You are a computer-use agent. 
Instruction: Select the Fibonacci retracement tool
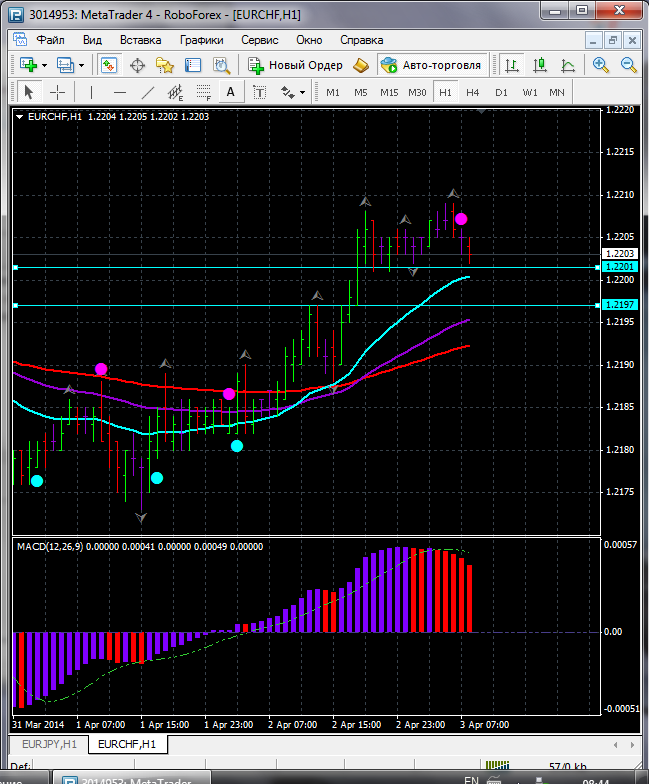(x=204, y=92)
